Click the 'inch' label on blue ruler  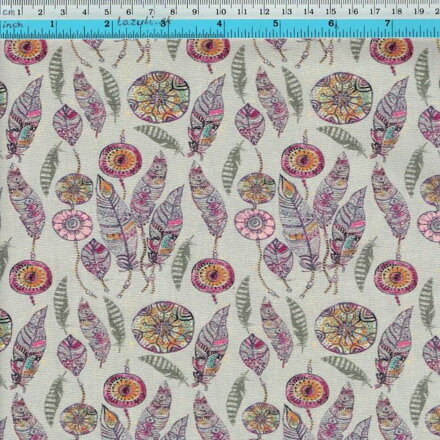click(x=12, y=25)
